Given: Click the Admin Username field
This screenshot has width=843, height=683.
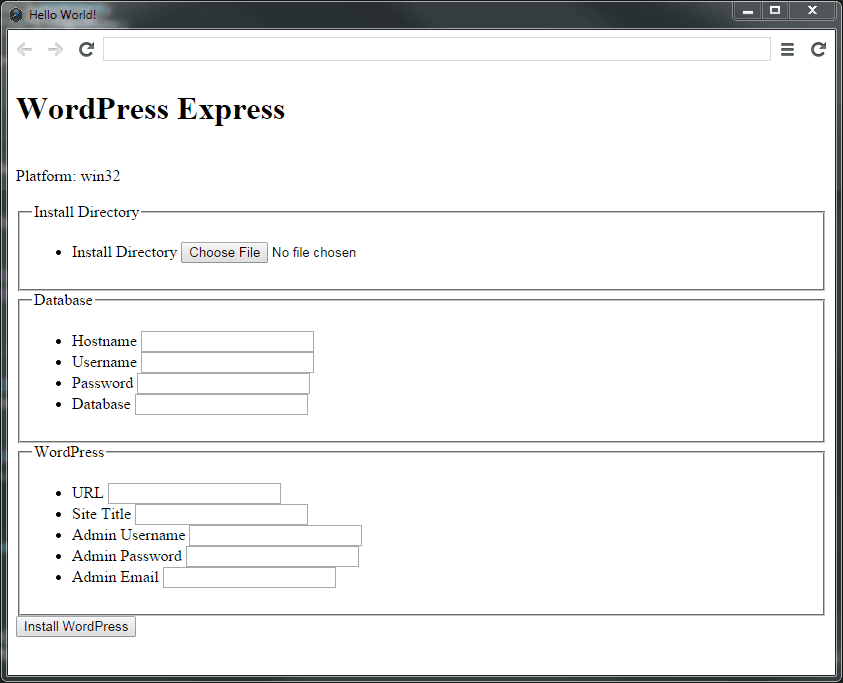Looking at the screenshot, I should (276, 536).
